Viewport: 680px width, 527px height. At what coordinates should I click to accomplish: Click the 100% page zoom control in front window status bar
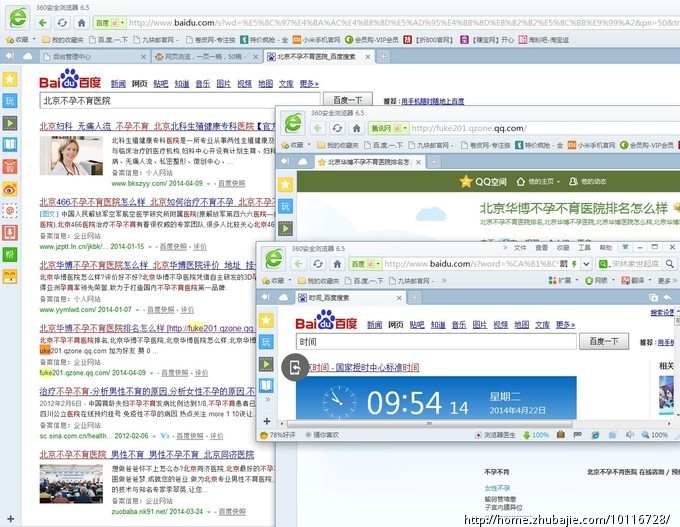654,435
